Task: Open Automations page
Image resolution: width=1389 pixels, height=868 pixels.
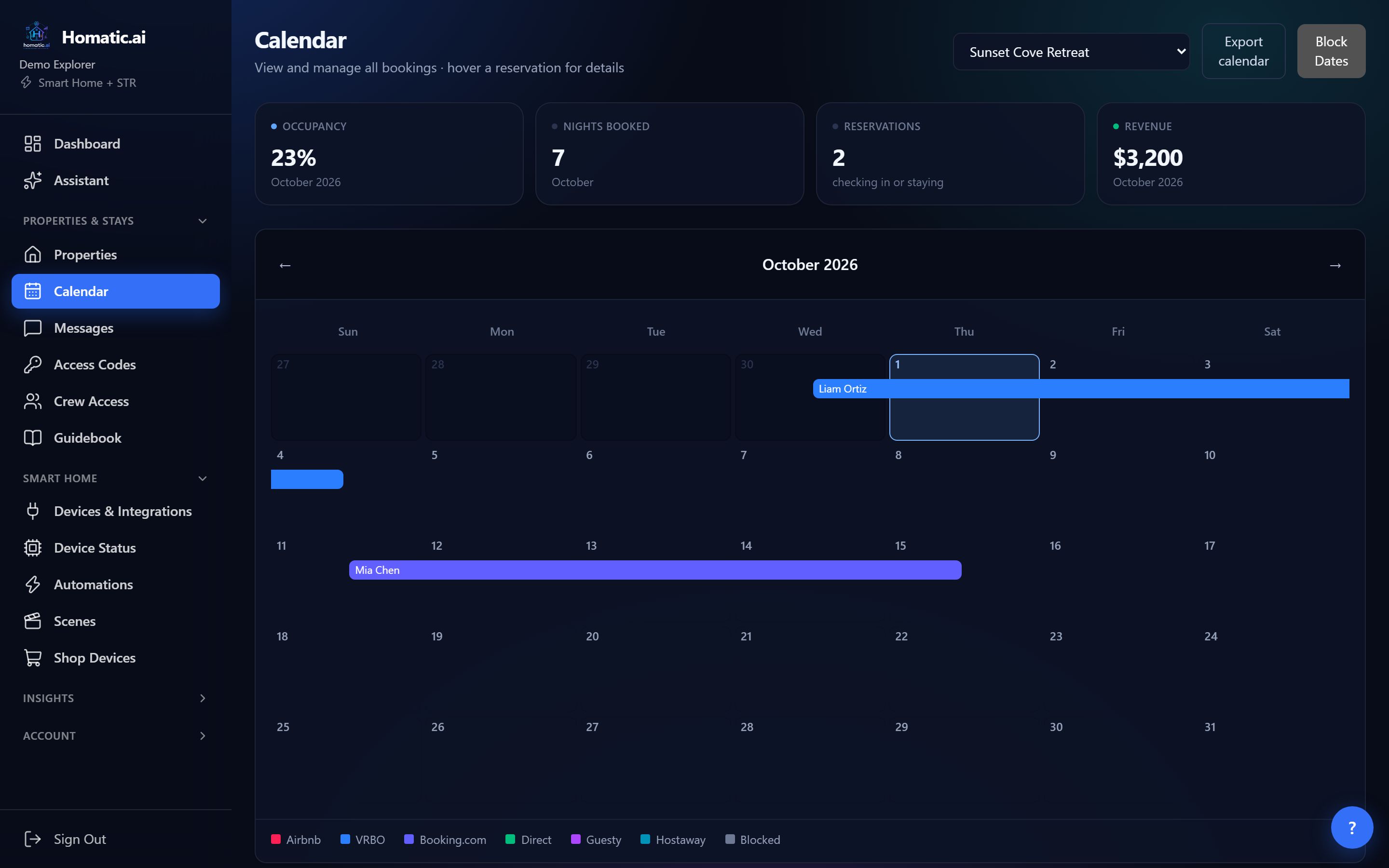Action: click(115, 584)
